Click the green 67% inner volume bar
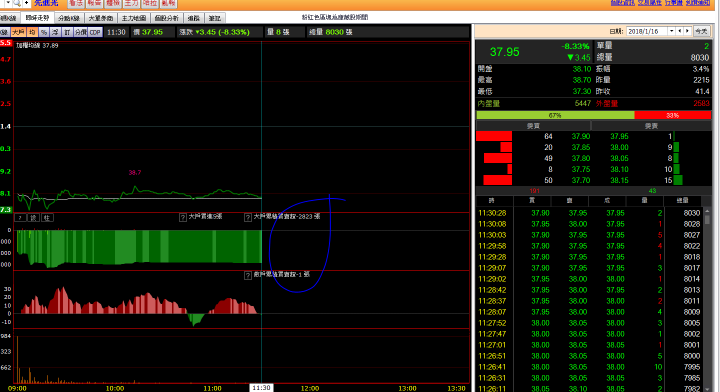This screenshot has height=392, width=720. [x=555, y=115]
